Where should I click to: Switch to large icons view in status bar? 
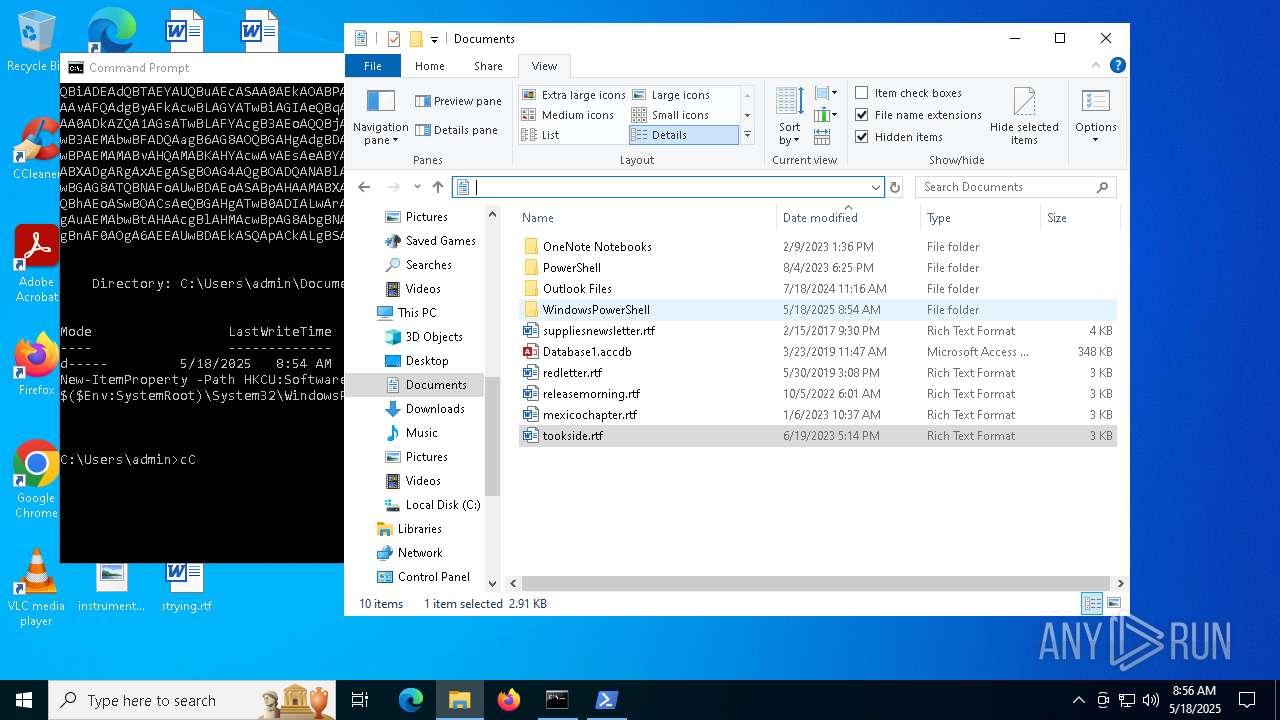click(1114, 603)
